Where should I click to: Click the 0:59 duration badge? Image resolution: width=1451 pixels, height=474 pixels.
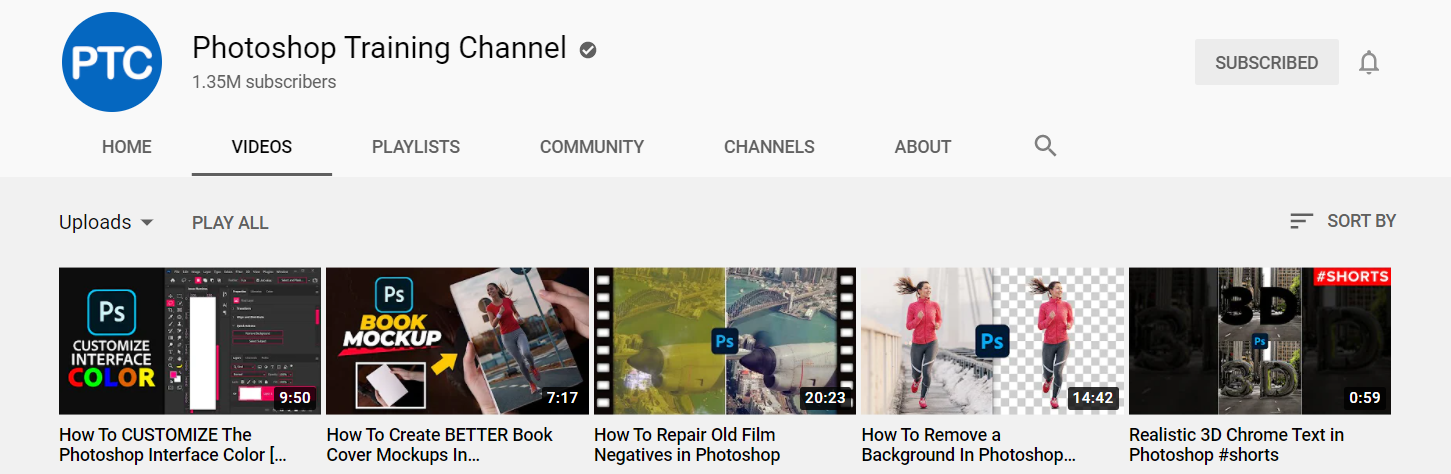click(1365, 398)
